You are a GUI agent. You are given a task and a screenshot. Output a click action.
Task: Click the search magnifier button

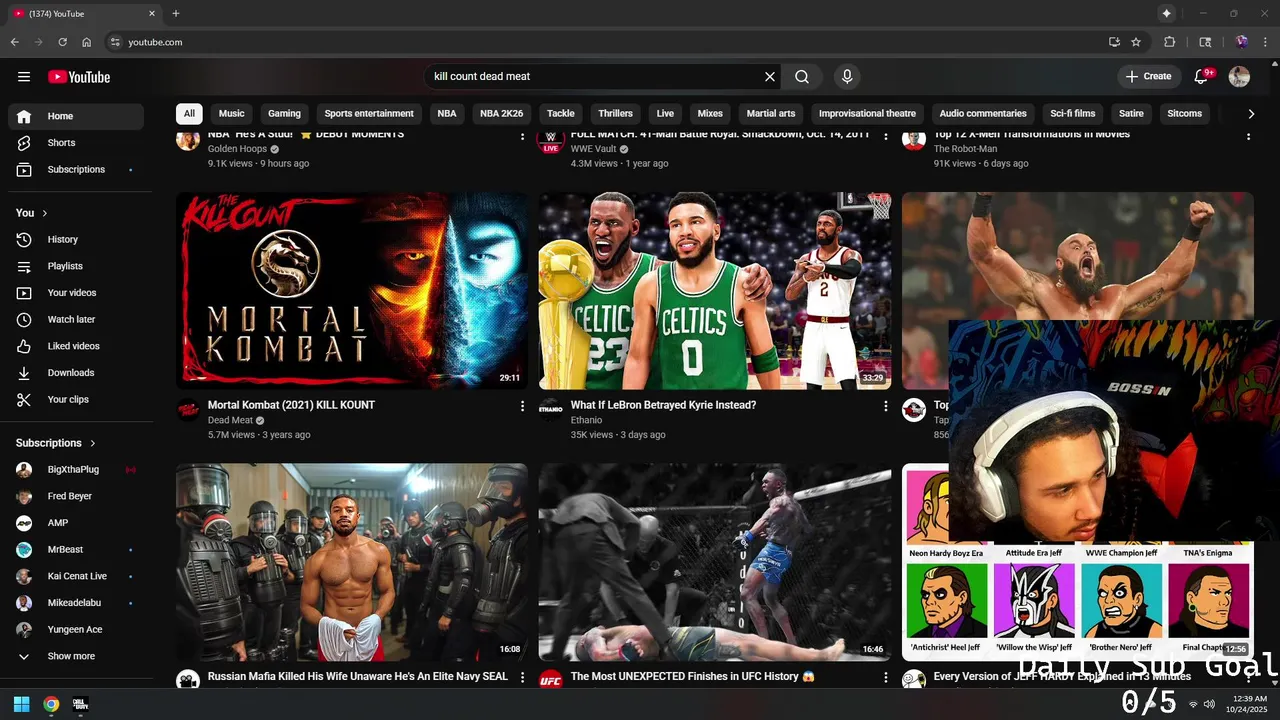(802, 77)
